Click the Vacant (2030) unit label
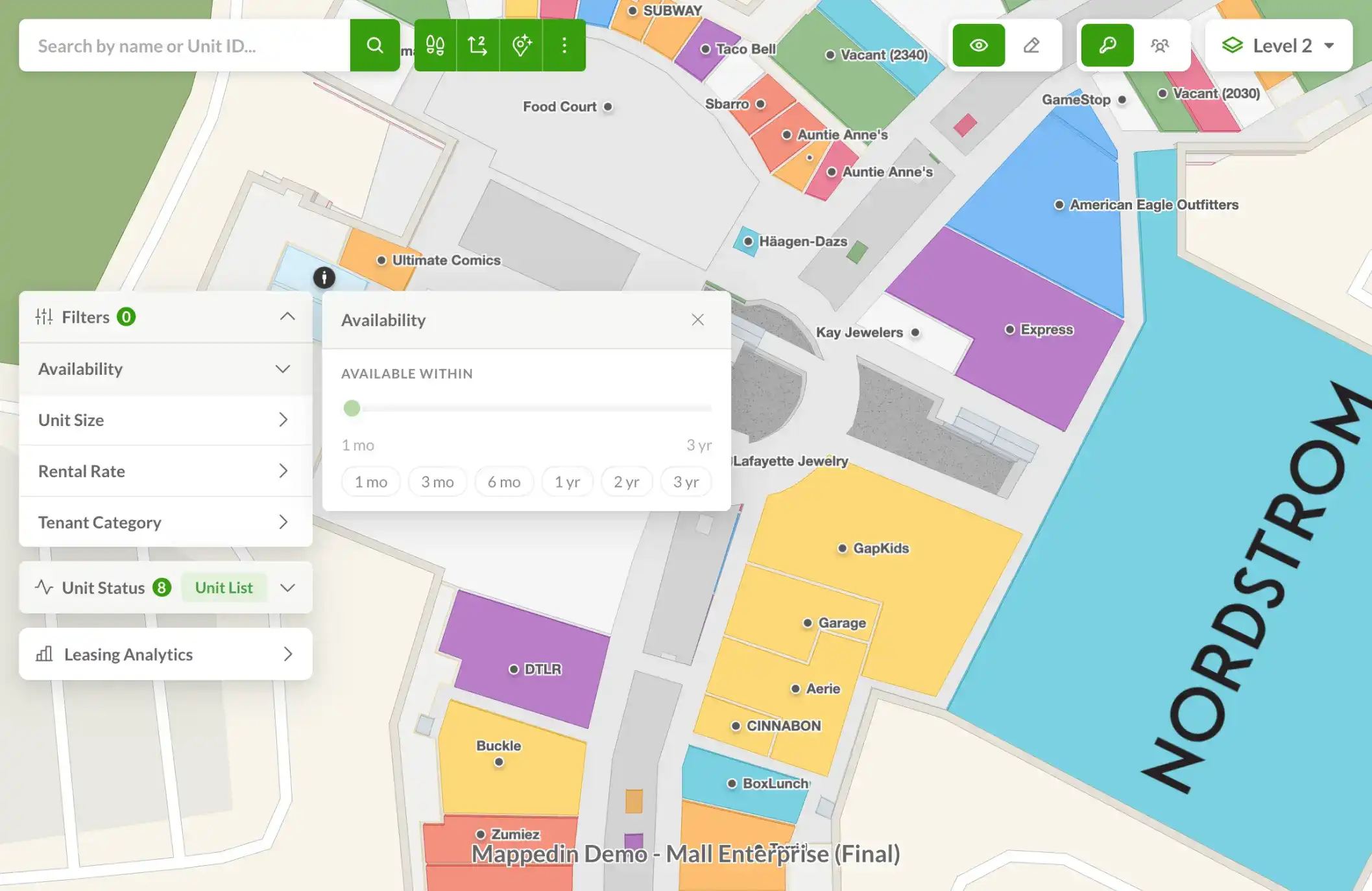The width and height of the screenshot is (1372, 891). coord(1216,93)
